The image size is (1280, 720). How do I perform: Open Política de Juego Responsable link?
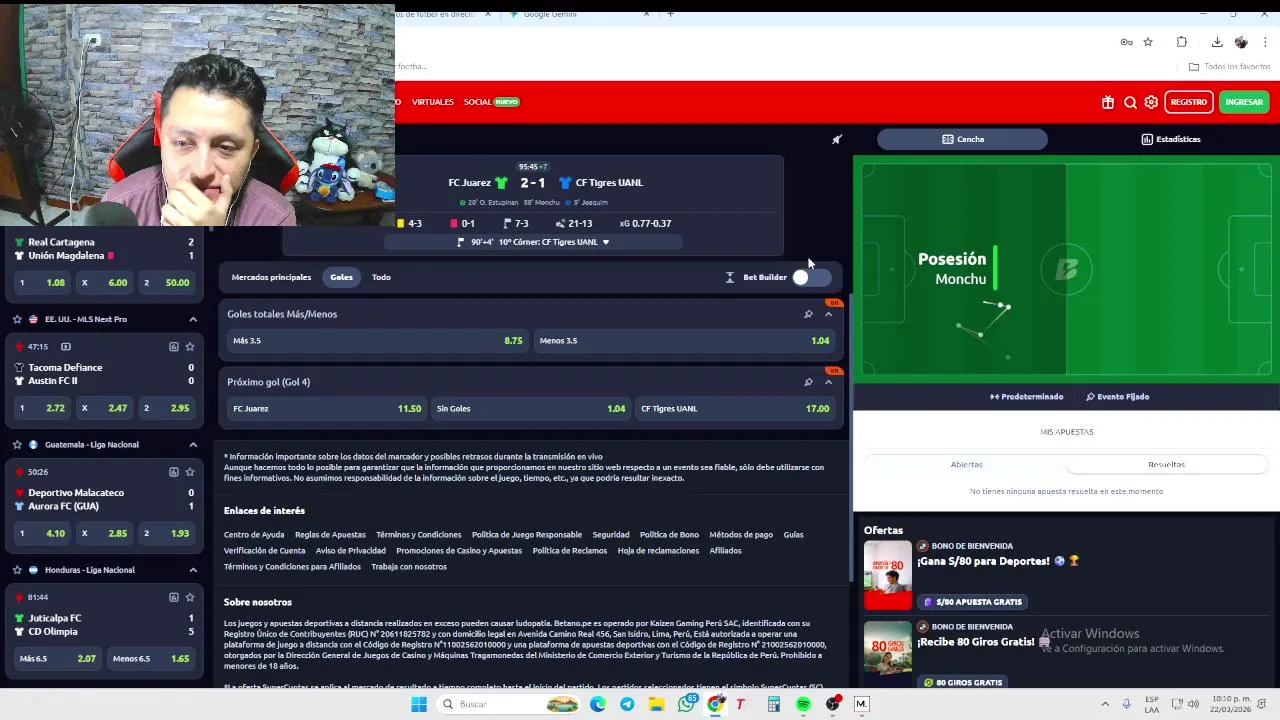(x=526, y=535)
